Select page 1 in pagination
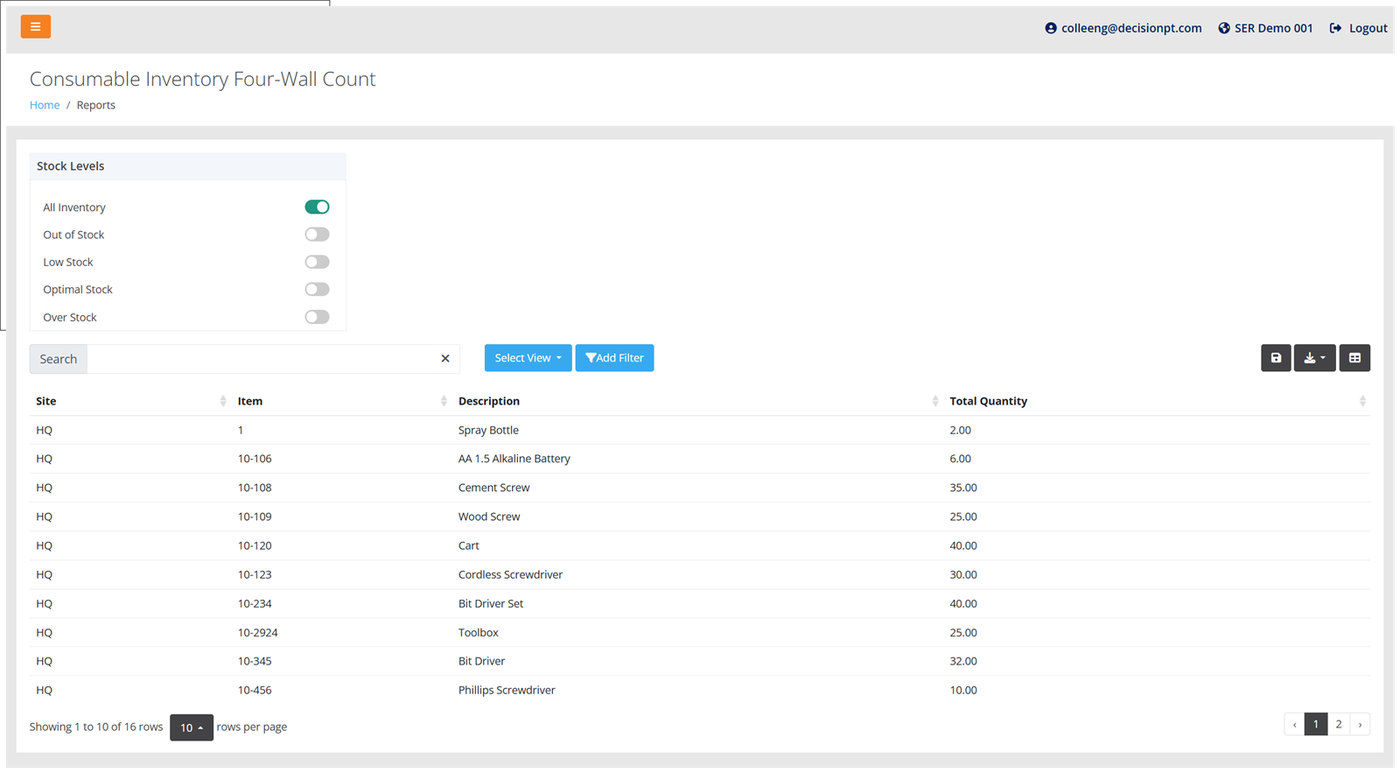The image size is (1400, 773). pos(1316,725)
